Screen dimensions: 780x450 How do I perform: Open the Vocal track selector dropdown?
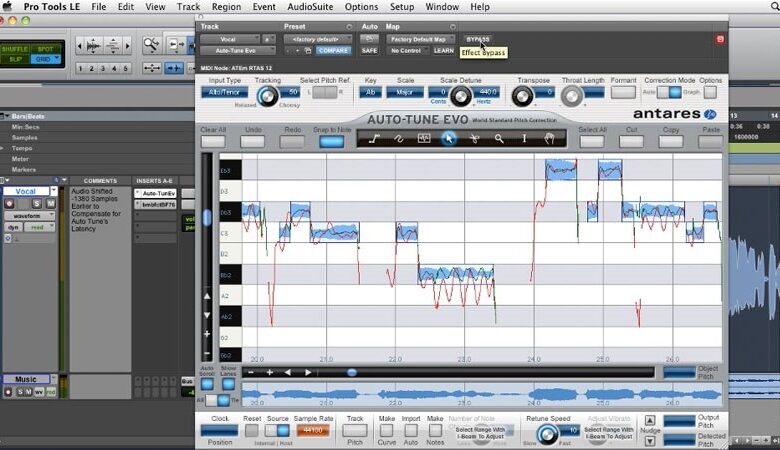(x=230, y=39)
